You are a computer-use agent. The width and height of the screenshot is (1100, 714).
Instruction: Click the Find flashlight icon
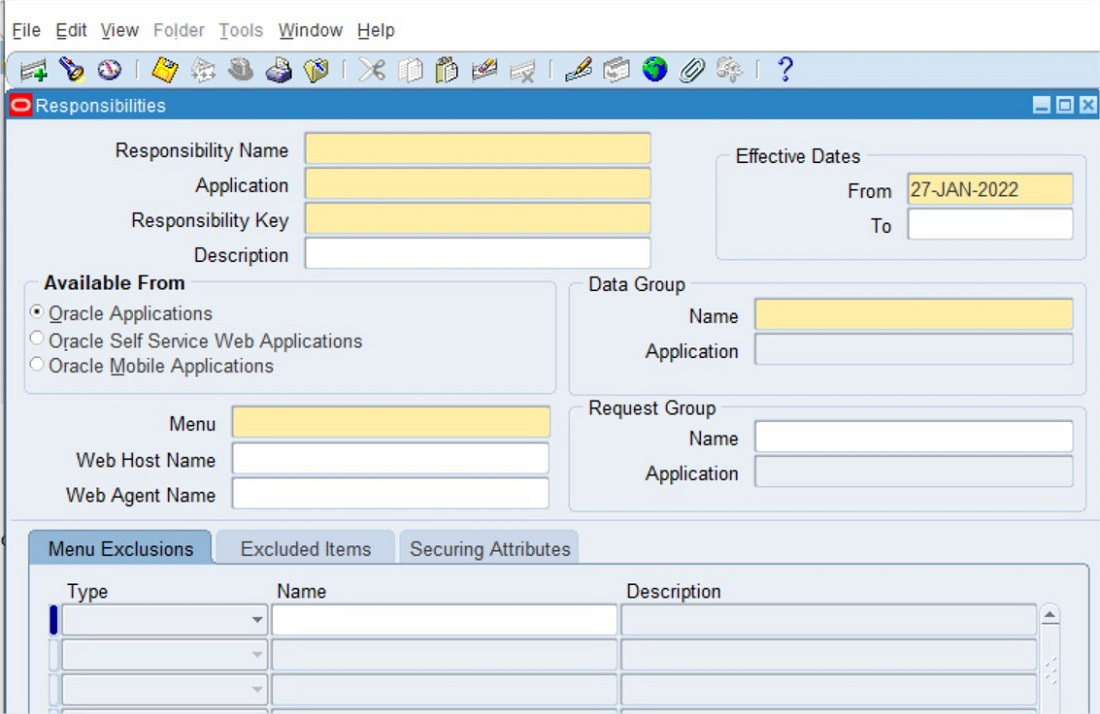(x=71, y=70)
